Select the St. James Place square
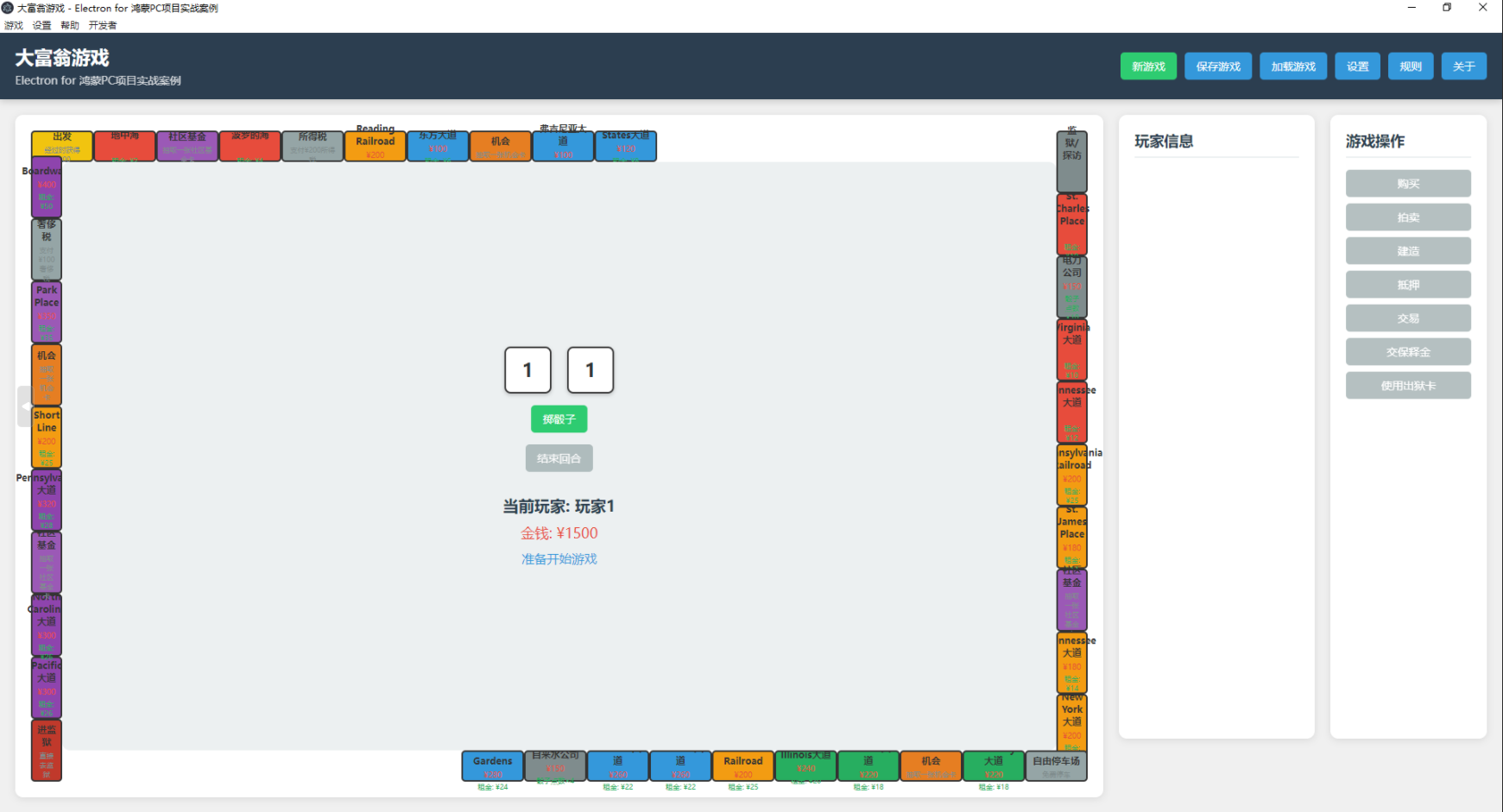 click(1072, 537)
